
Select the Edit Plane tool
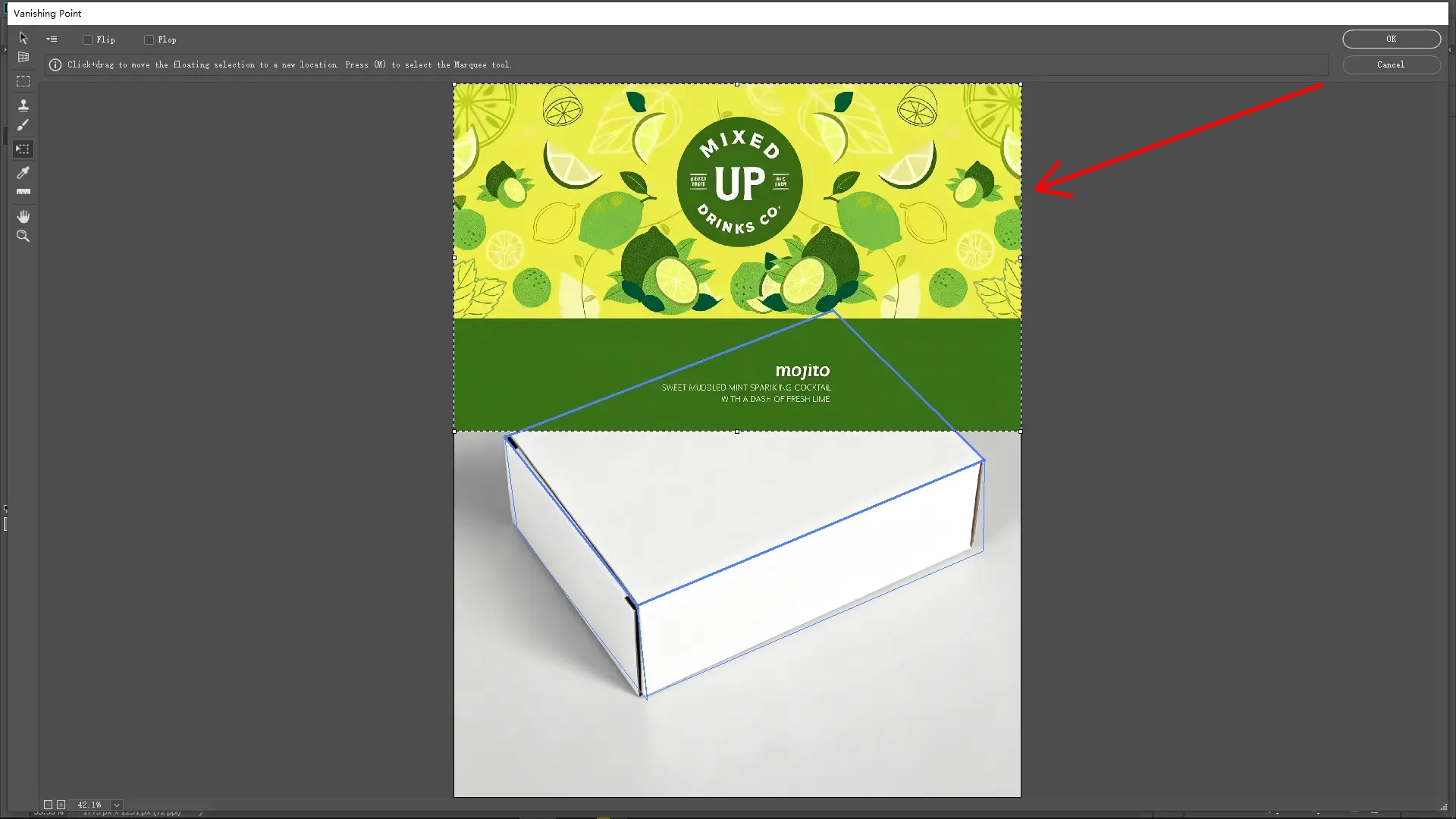click(x=24, y=38)
